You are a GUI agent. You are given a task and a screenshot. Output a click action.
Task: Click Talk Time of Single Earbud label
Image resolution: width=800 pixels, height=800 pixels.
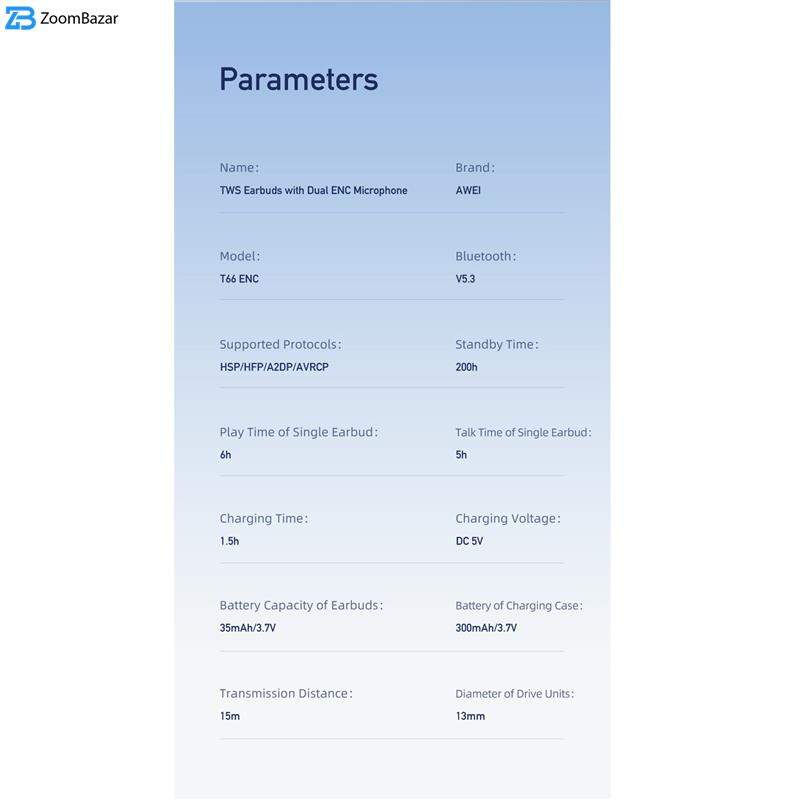point(523,432)
